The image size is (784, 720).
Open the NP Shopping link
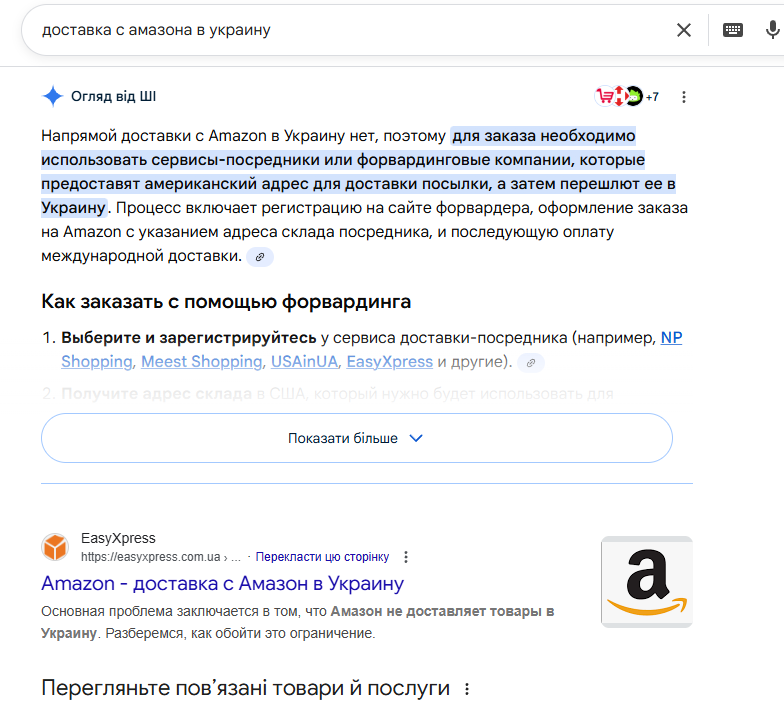[x=671, y=338]
